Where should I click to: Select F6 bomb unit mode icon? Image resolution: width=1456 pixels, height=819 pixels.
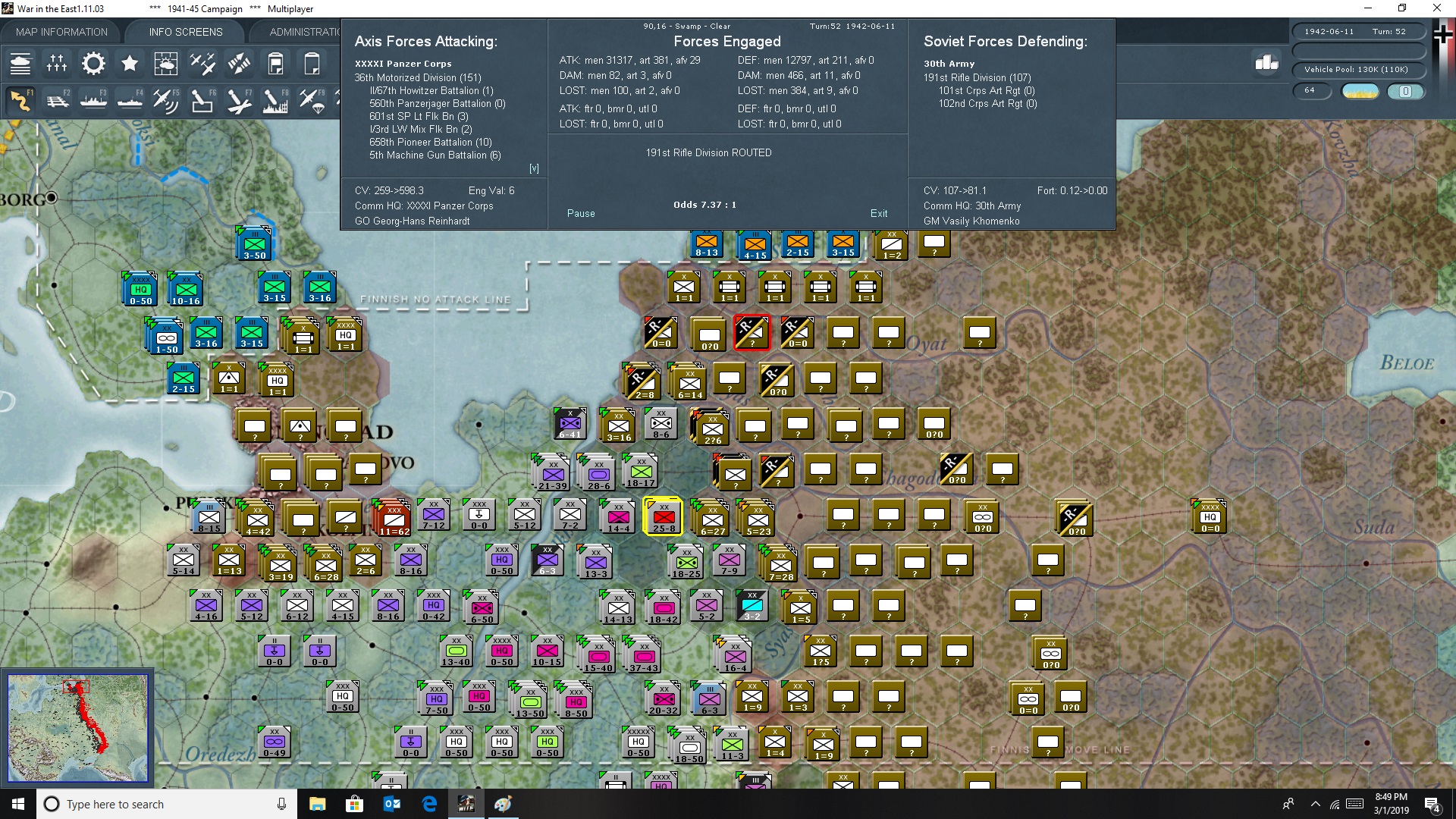[202, 101]
